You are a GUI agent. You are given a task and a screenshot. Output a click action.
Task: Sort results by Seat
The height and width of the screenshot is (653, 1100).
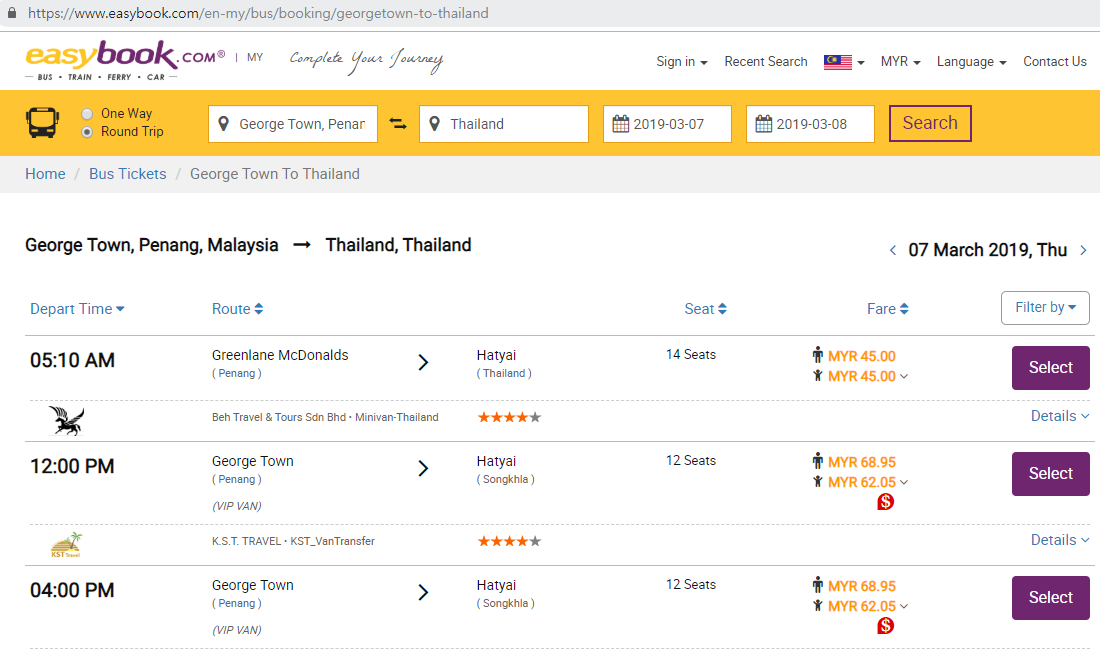pos(705,309)
